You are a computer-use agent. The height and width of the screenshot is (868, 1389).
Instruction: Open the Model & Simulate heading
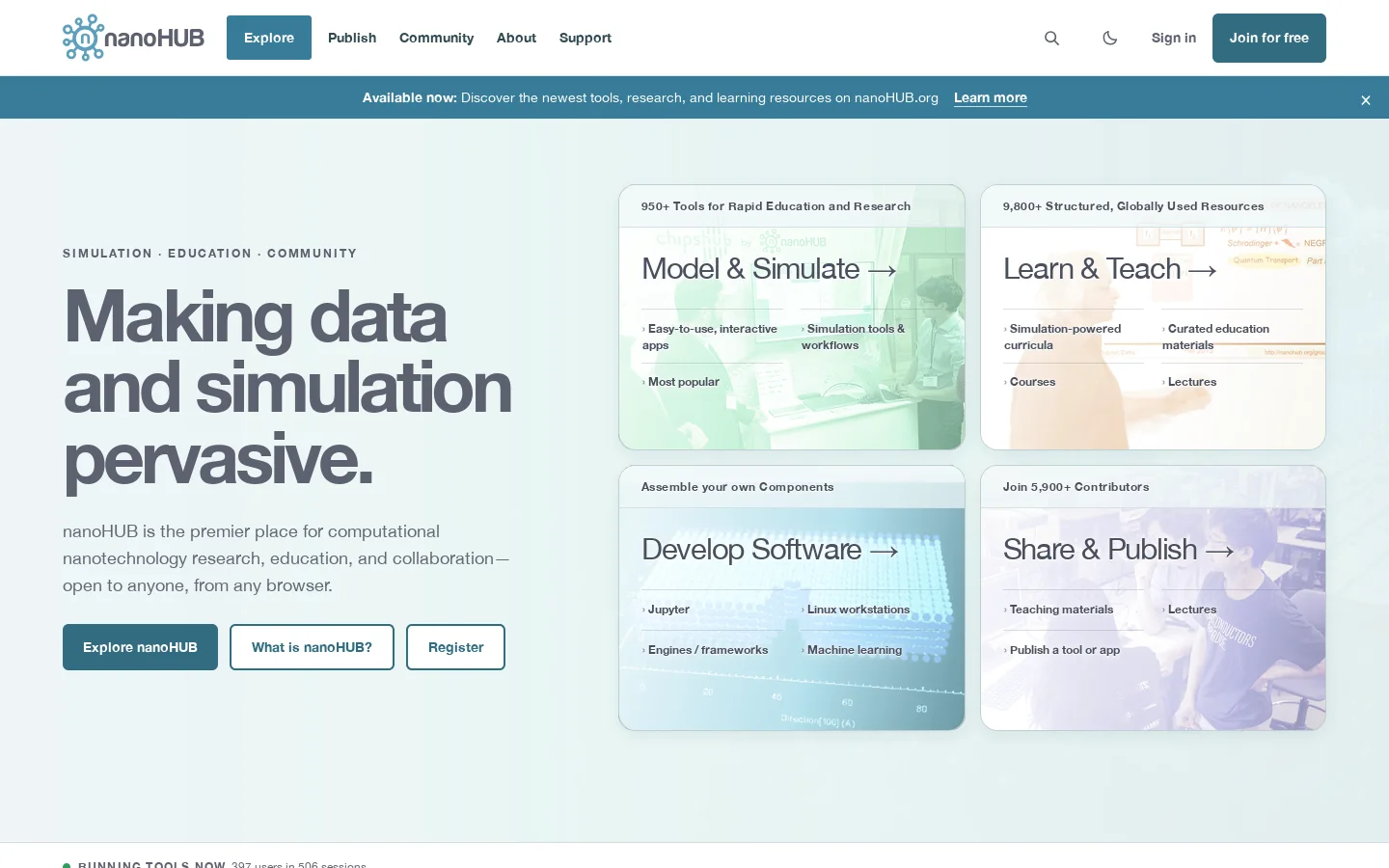click(x=769, y=269)
